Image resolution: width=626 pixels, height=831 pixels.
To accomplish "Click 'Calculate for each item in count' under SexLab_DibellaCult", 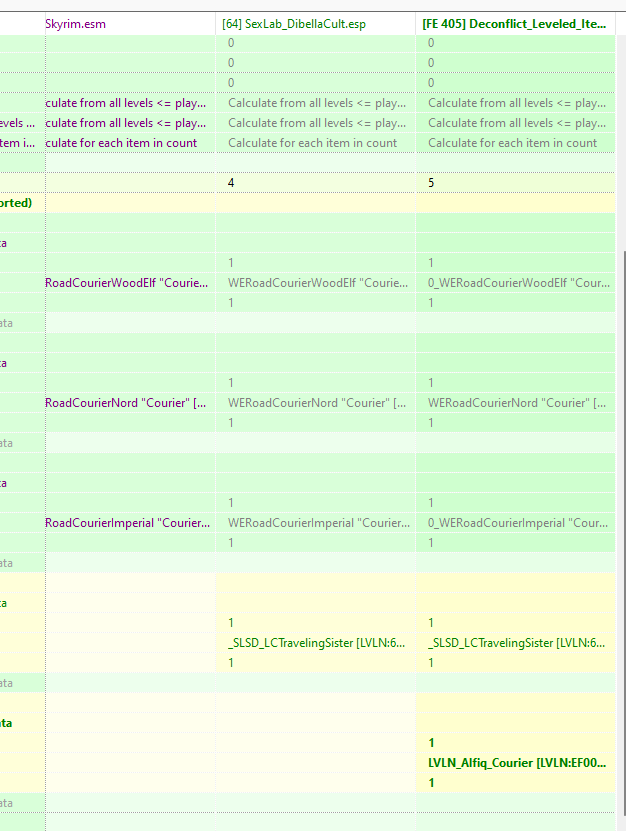I will pos(315,143).
